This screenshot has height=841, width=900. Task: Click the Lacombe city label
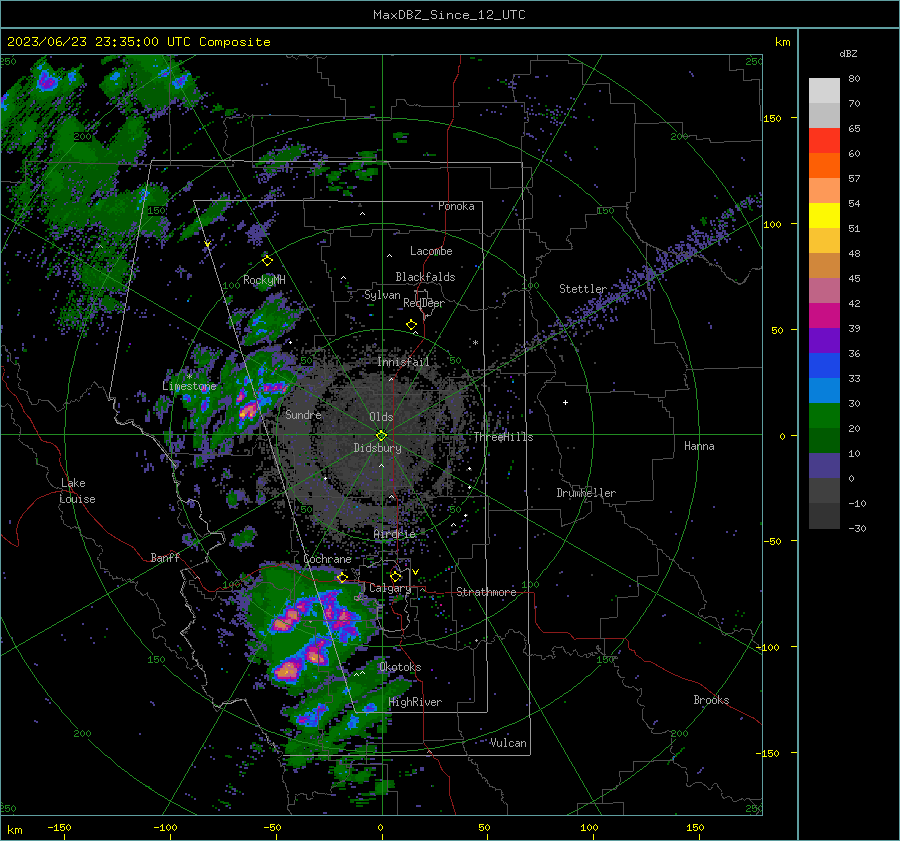(x=431, y=251)
